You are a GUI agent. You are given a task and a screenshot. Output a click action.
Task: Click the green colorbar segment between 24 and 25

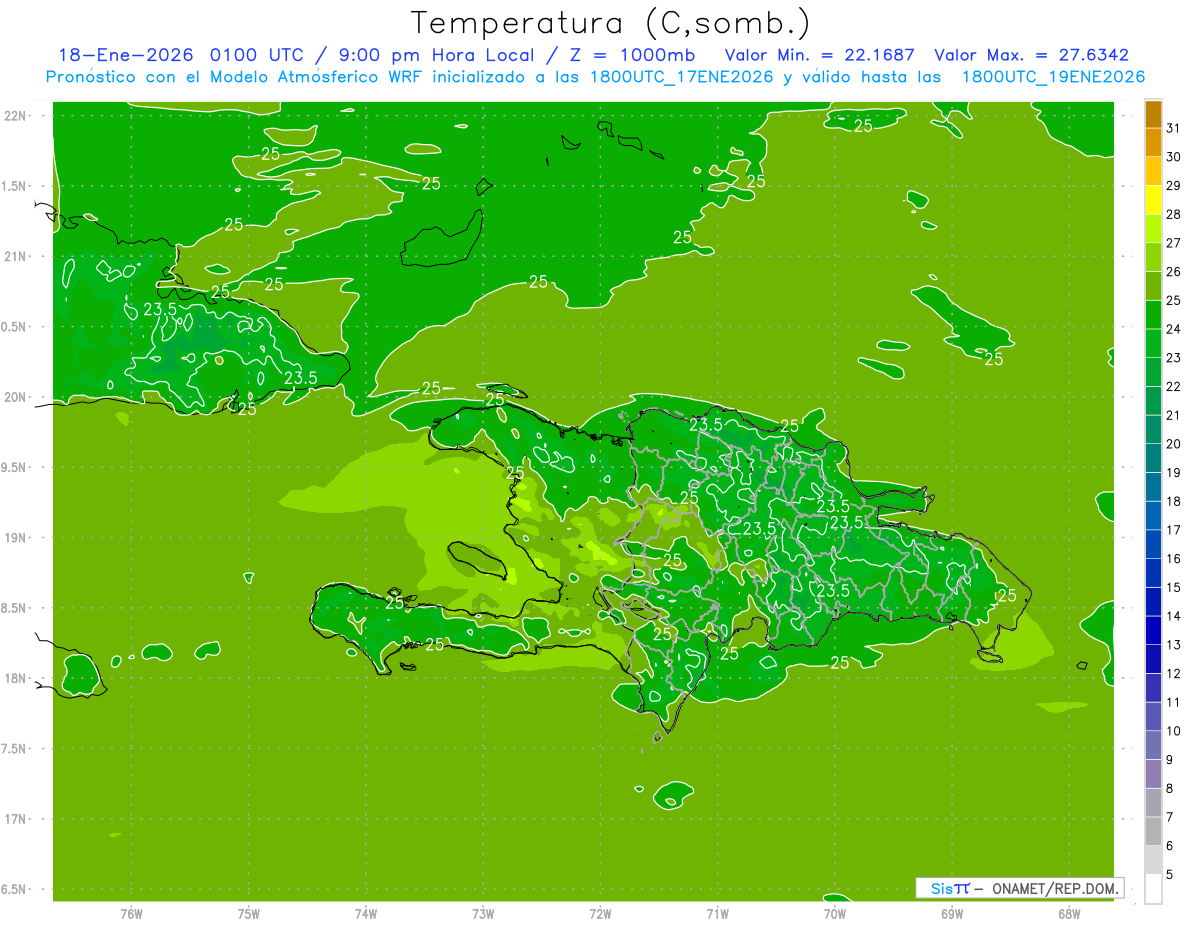pyautogui.click(x=1153, y=315)
